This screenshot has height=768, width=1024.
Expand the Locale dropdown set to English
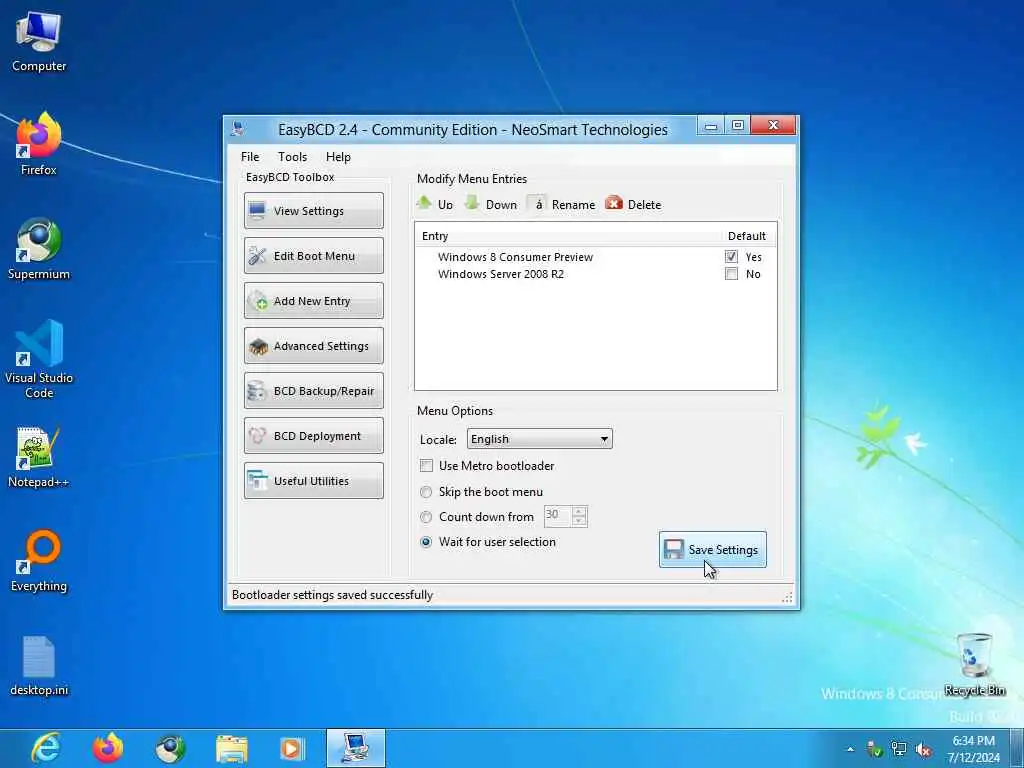pos(539,439)
